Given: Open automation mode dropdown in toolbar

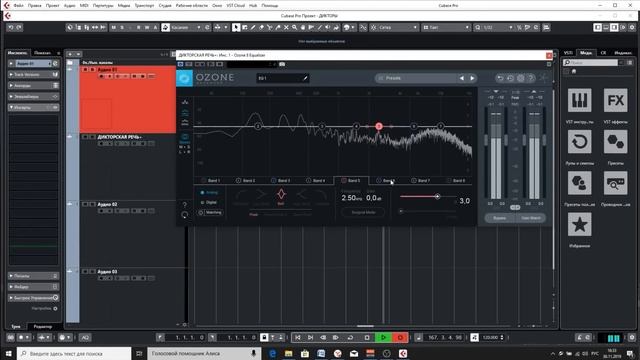Looking at the screenshot, I should click(x=186, y=27).
